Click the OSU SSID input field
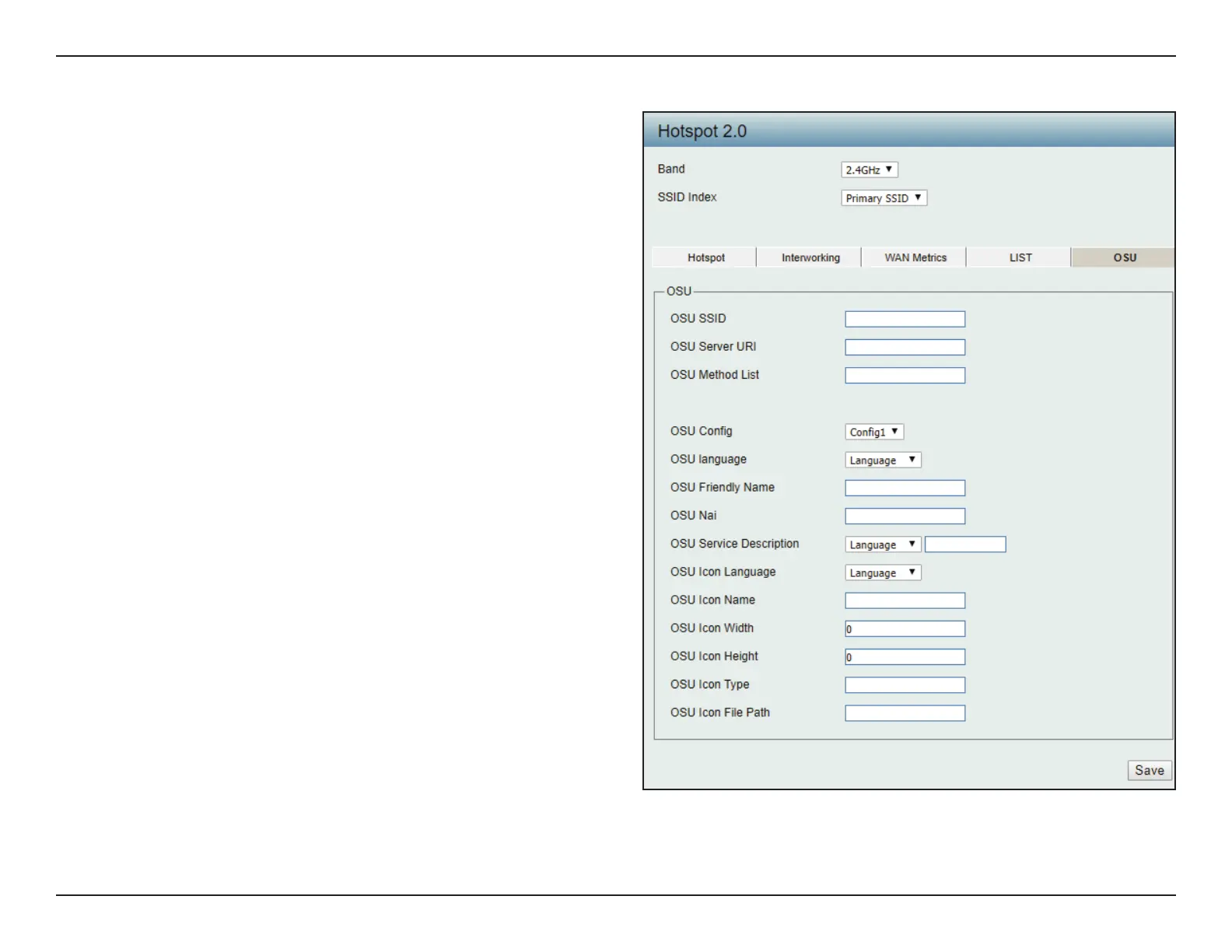 click(x=905, y=319)
